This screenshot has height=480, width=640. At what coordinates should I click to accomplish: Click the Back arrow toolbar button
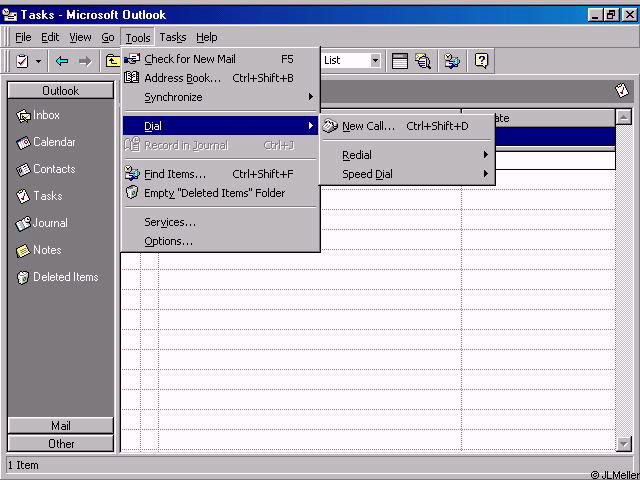coord(62,61)
